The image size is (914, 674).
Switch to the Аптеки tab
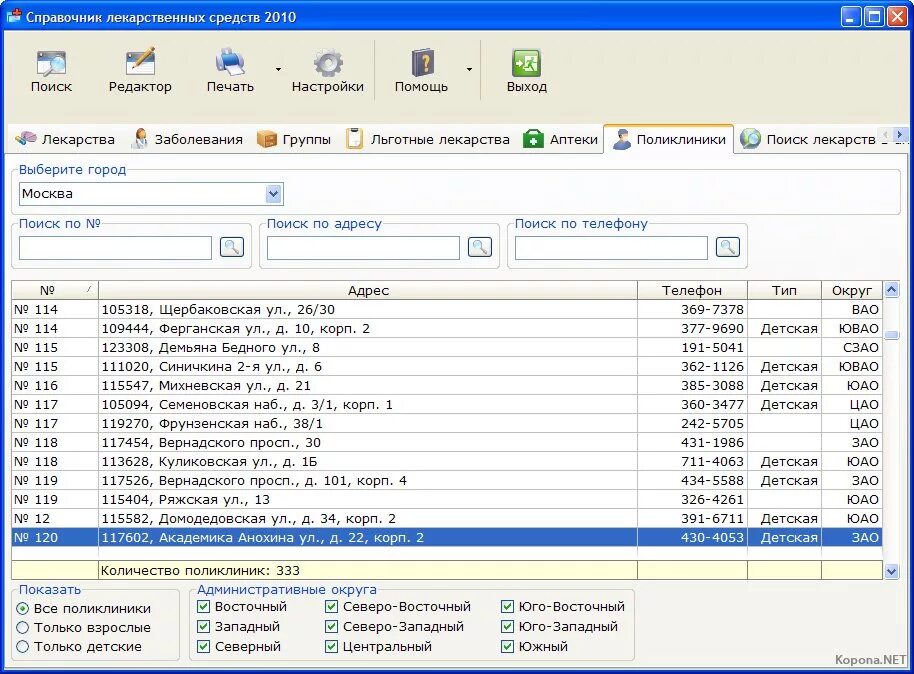pos(561,139)
